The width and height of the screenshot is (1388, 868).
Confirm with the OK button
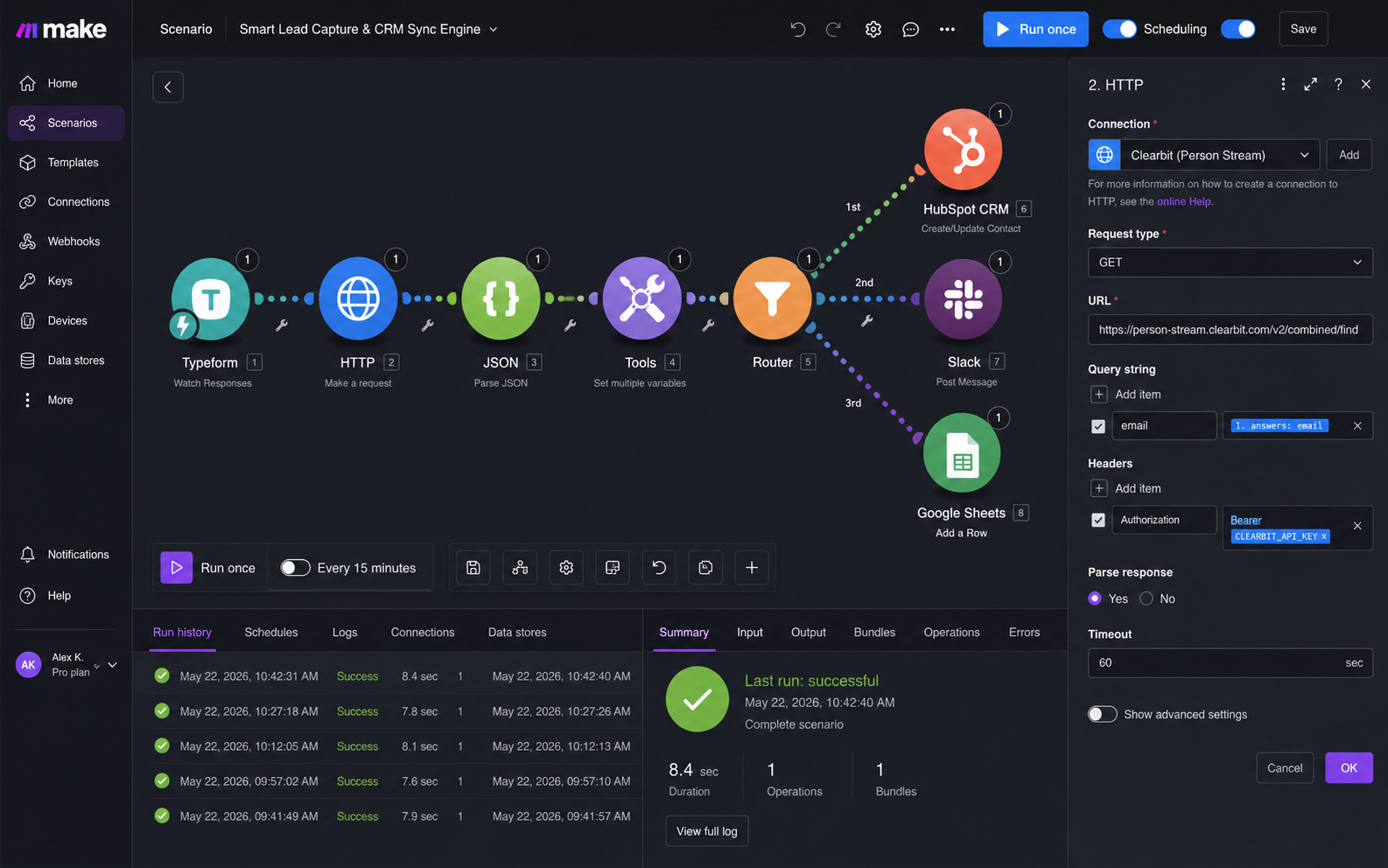pyautogui.click(x=1349, y=768)
